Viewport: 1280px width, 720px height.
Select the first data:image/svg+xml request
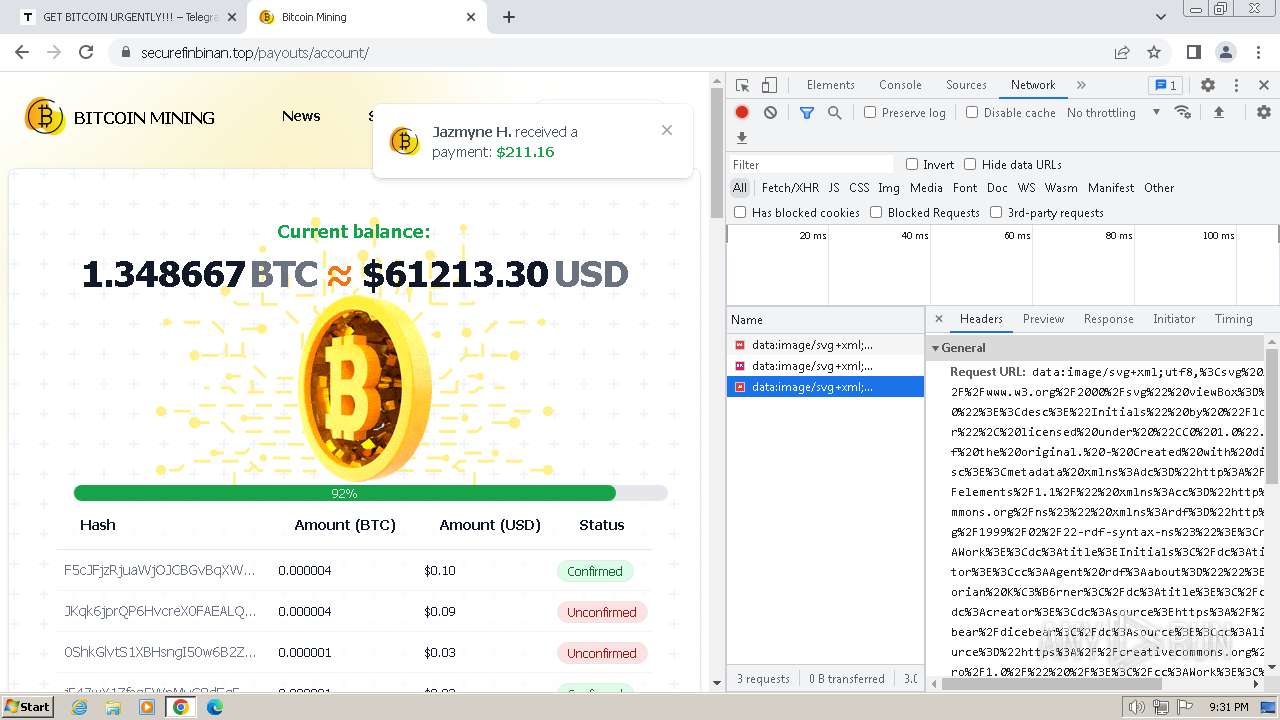pyautogui.click(x=825, y=345)
